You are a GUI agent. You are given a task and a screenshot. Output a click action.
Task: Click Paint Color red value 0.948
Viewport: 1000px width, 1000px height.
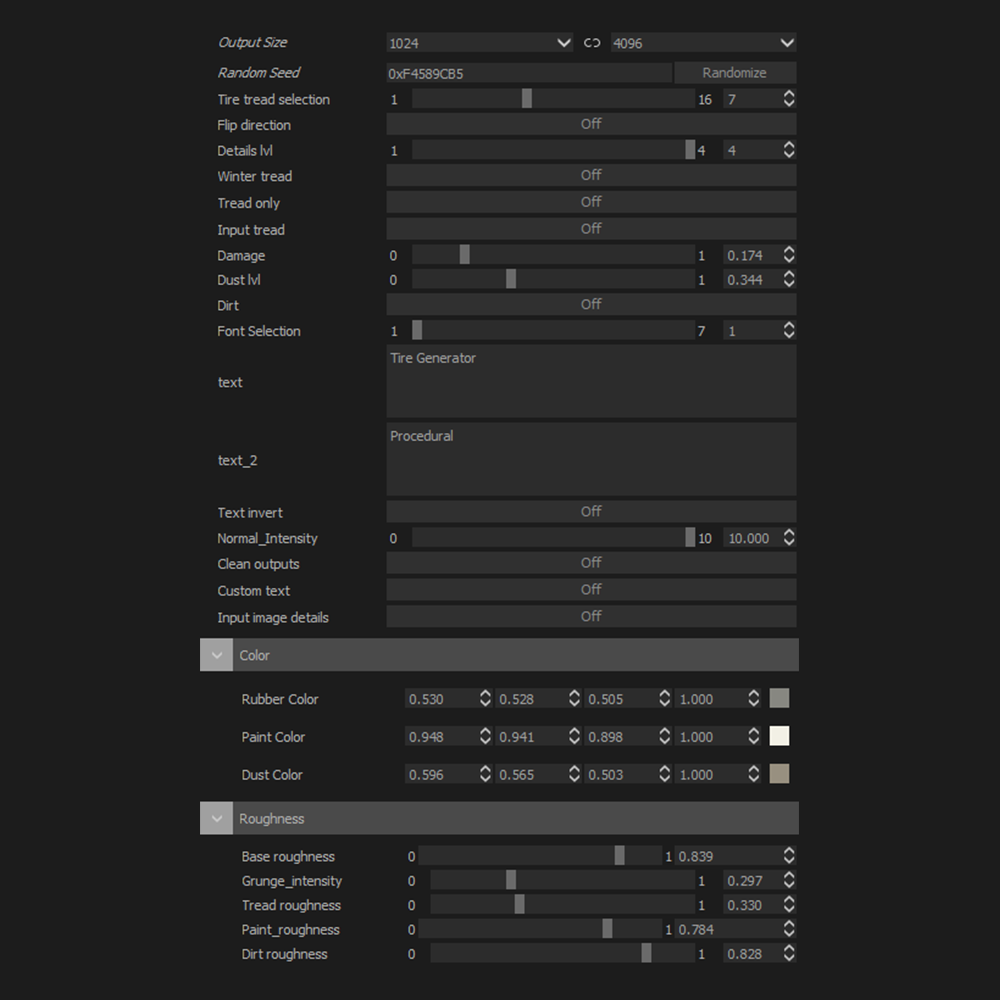[x=442, y=737]
